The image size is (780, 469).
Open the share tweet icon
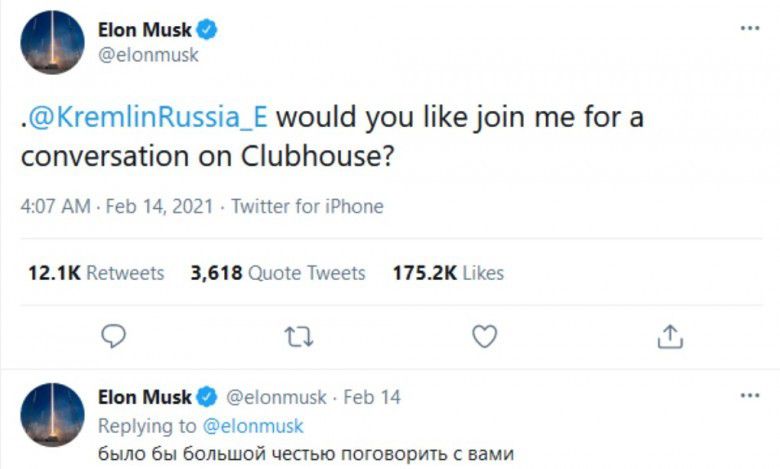[x=669, y=337]
